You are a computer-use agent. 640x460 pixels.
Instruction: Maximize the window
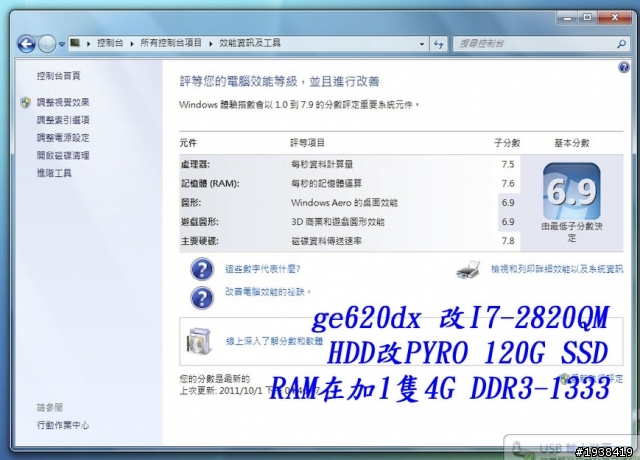point(587,18)
